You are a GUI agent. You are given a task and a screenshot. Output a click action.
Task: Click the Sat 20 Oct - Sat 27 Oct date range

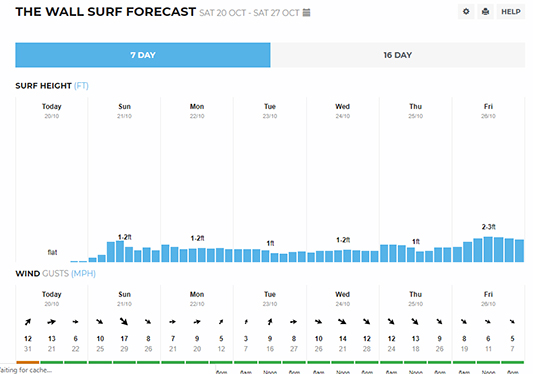(x=249, y=13)
